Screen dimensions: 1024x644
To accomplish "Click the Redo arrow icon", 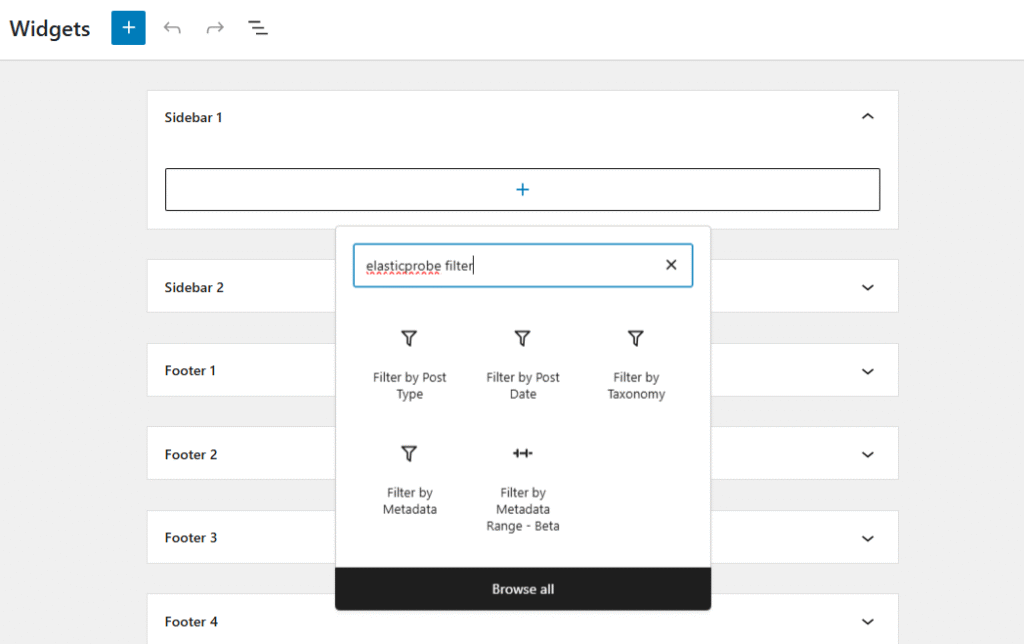I will [x=214, y=28].
